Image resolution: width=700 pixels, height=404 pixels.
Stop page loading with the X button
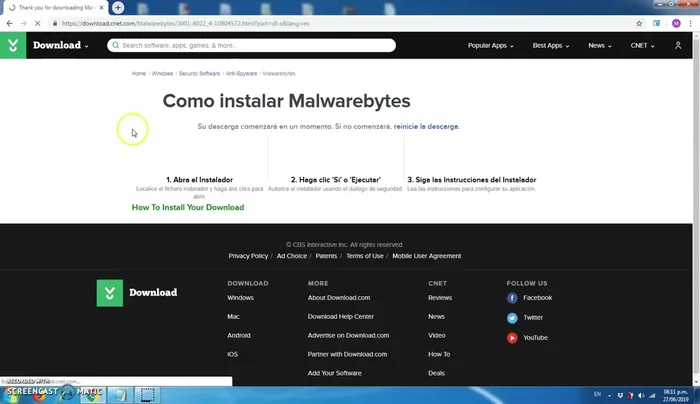pyautogui.click(x=38, y=23)
